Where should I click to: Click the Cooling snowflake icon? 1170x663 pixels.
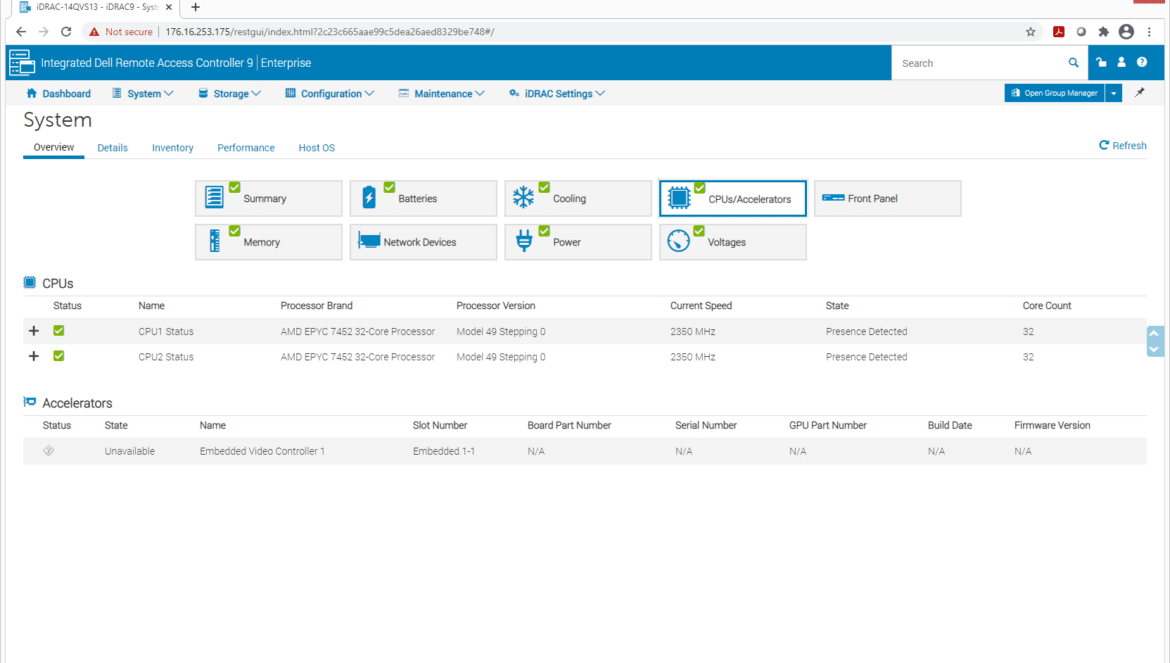point(523,197)
